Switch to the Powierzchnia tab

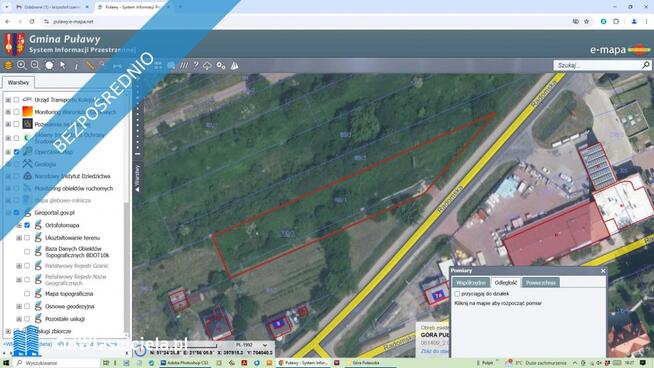[x=541, y=282]
